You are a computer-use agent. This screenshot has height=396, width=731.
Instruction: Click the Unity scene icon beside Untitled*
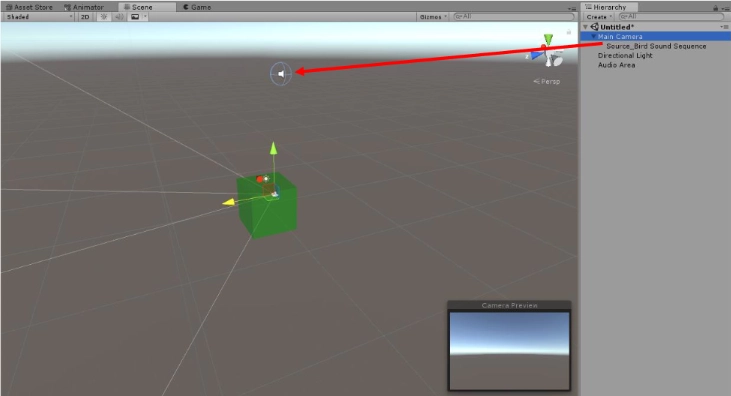point(594,27)
